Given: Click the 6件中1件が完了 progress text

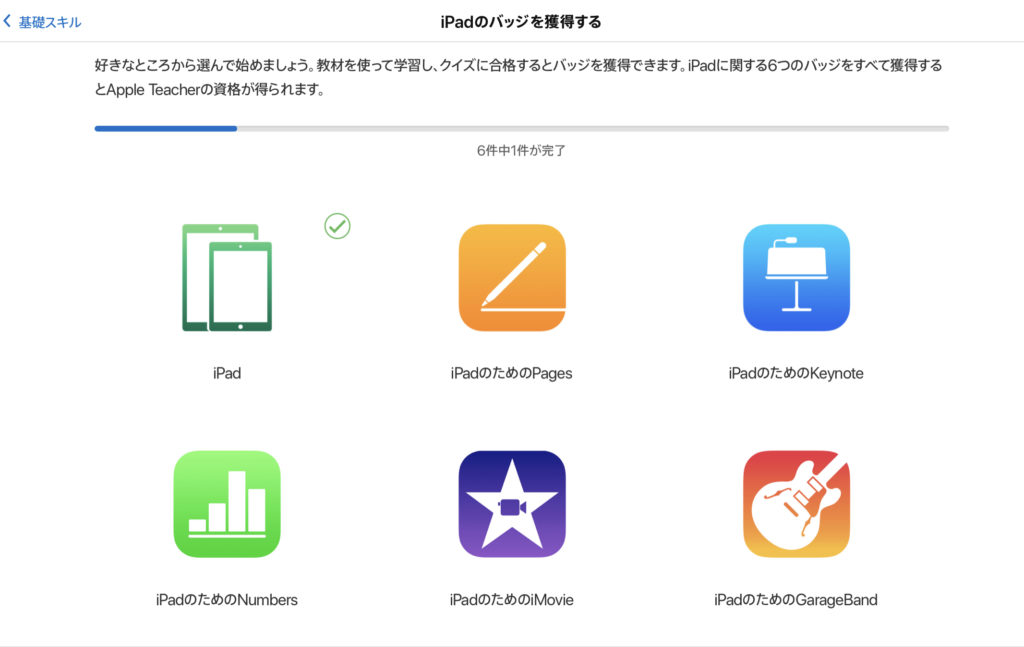Looking at the screenshot, I should [521, 151].
